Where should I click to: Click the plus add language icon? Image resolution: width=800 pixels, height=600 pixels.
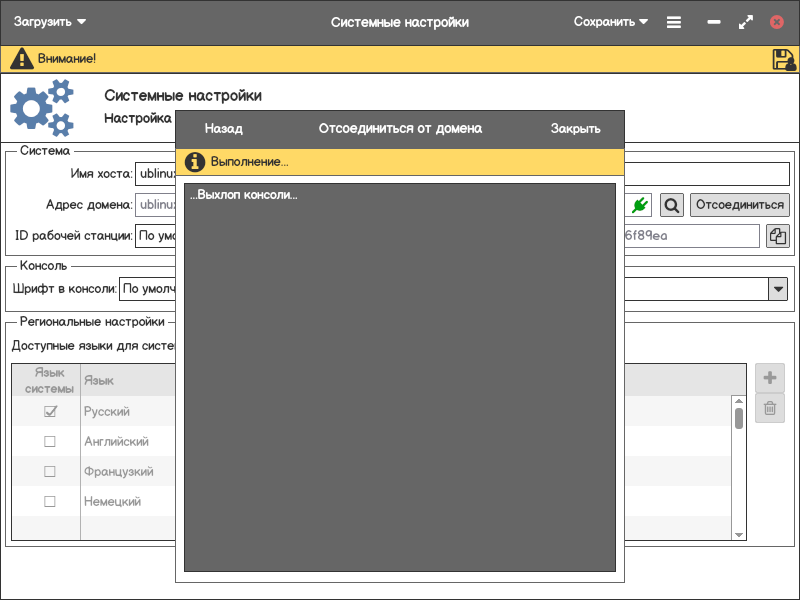pyautogui.click(x=770, y=378)
